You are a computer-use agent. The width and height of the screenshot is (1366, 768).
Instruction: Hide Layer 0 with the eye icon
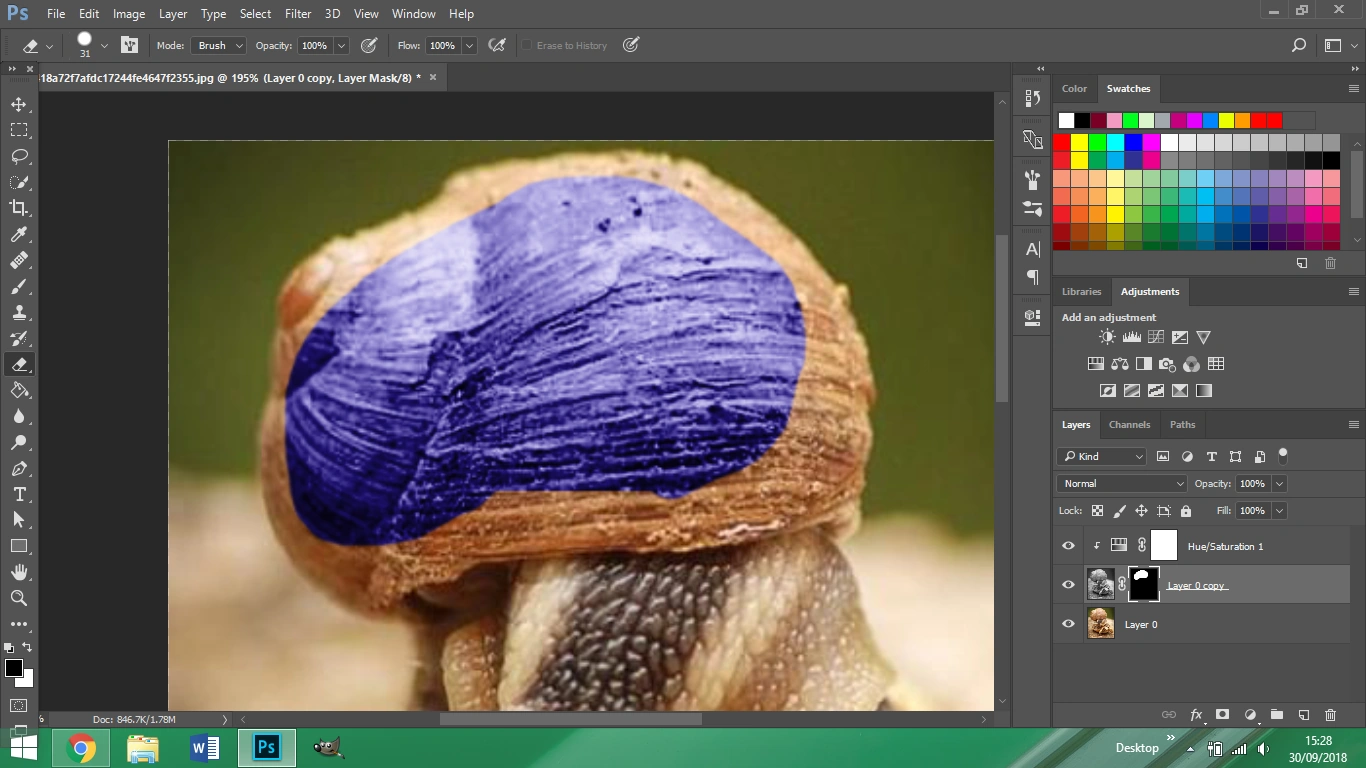[1068, 624]
